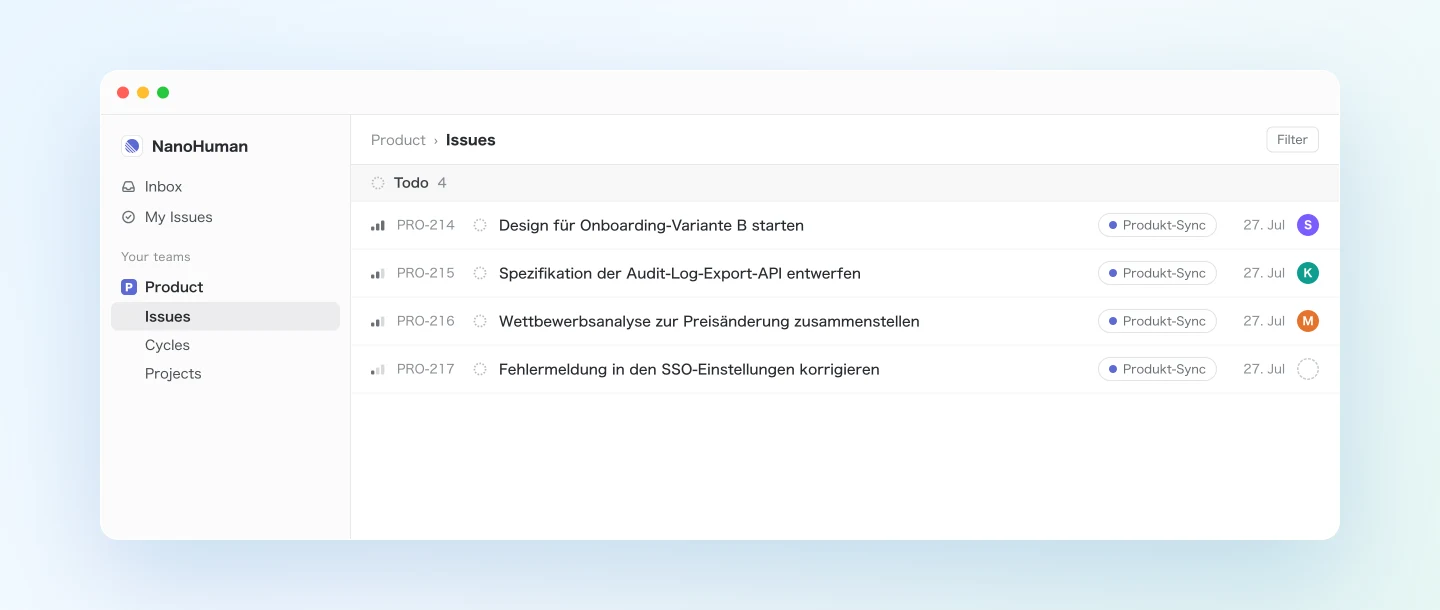Open issue Spezifikation der Audit-Log-Export-API entwerfen
Viewport: 1440px width, 610px height.
680,273
